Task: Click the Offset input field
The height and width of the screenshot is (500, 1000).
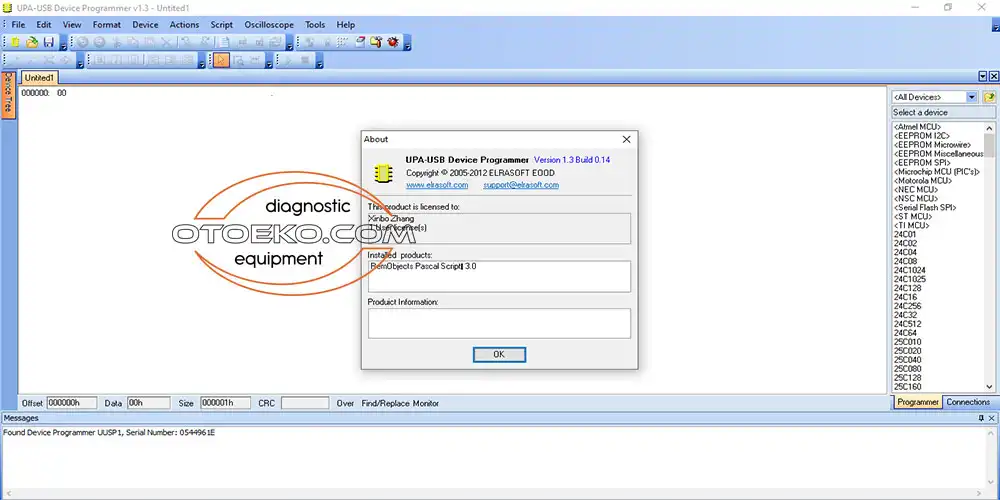Action: click(x=71, y=403)
